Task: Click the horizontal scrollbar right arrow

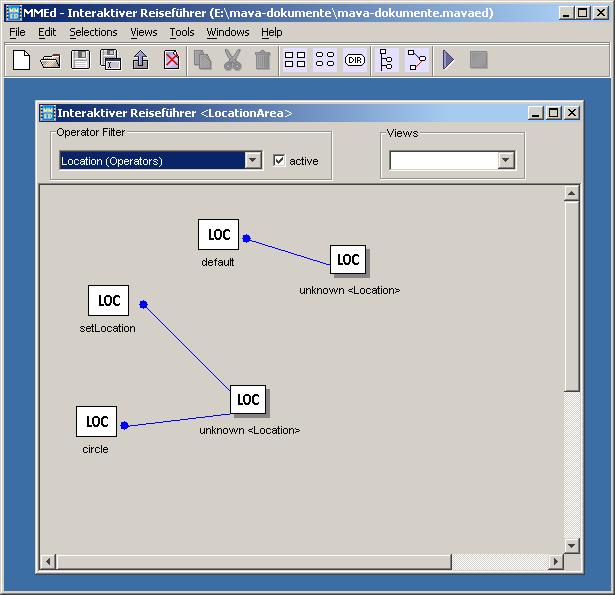Action: (555, 561)
